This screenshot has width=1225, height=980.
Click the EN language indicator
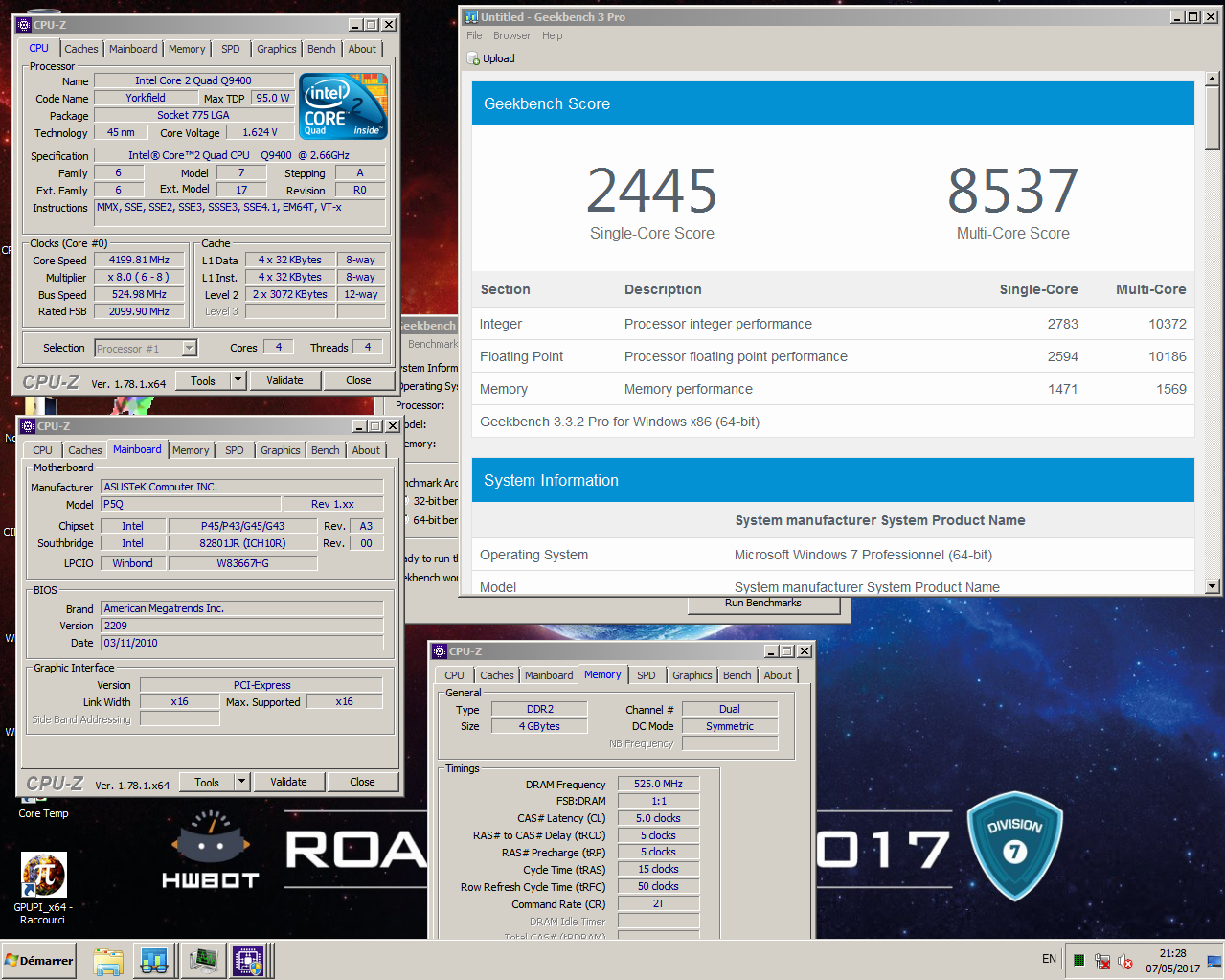1049,959
